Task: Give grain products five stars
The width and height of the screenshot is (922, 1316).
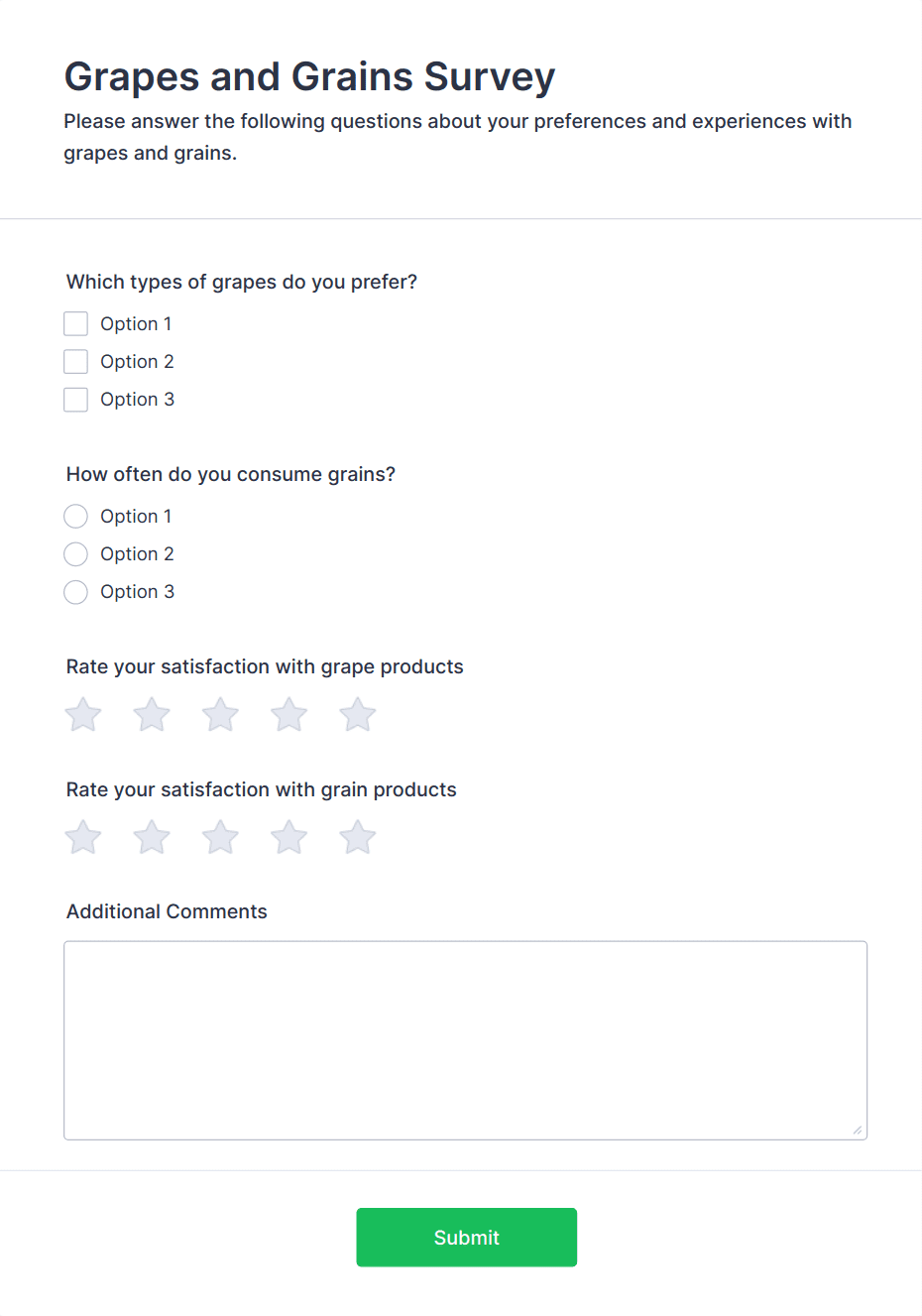Action: coord(358,838)
